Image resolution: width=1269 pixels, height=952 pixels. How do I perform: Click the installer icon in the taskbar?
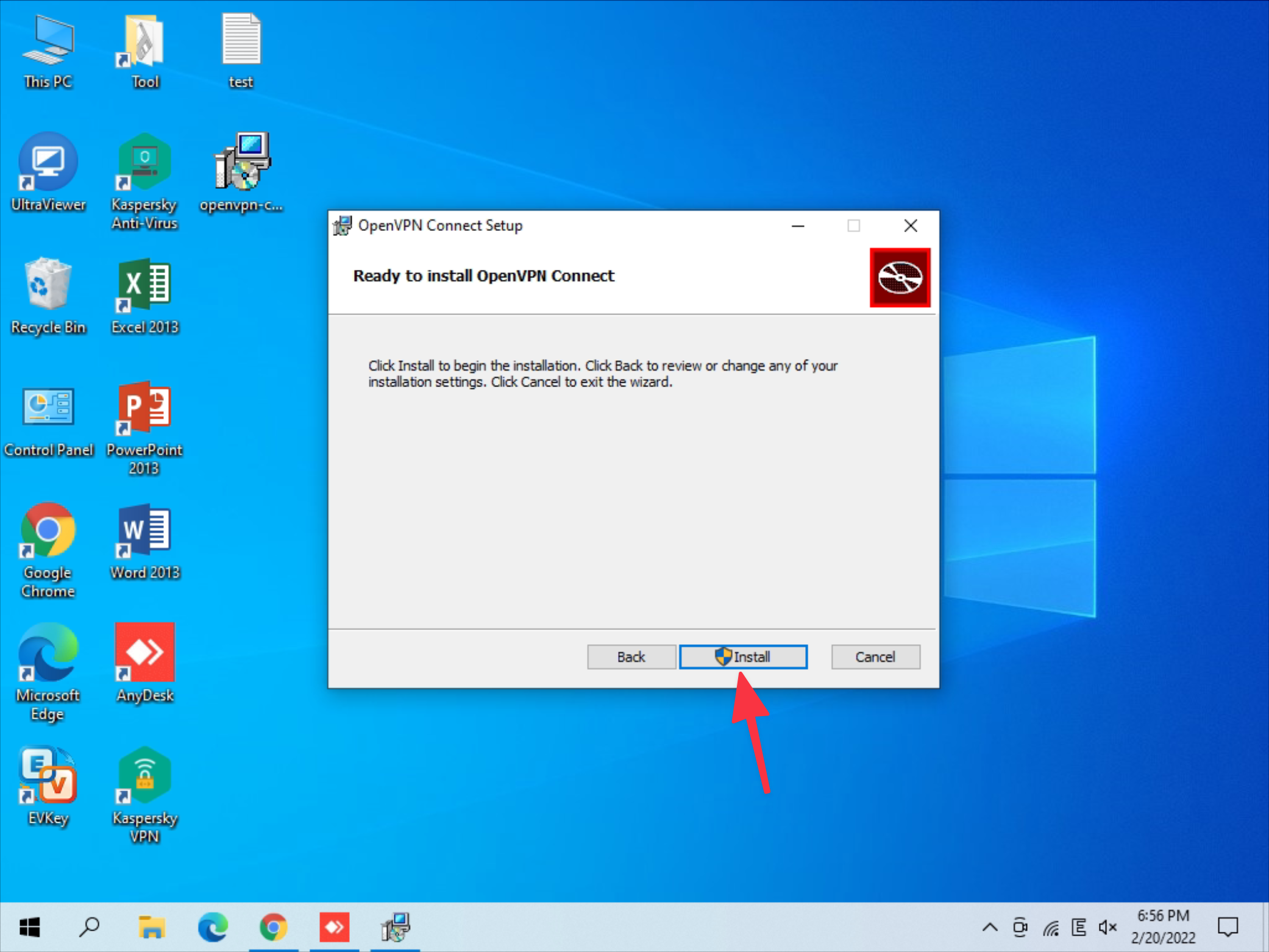pyautogui.click(x=395, y=927)
